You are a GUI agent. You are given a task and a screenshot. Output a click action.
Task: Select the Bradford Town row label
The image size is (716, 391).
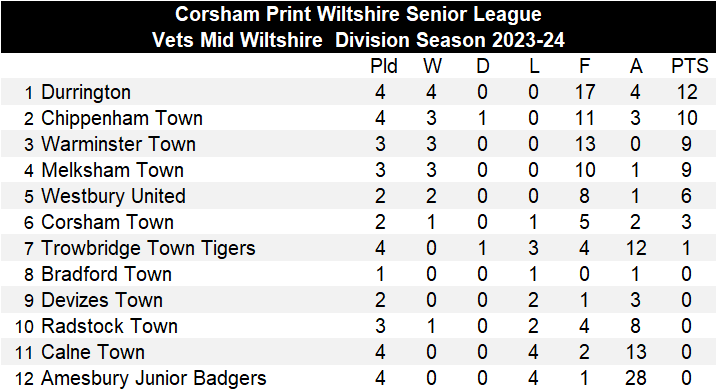click(x=106, y=275)
